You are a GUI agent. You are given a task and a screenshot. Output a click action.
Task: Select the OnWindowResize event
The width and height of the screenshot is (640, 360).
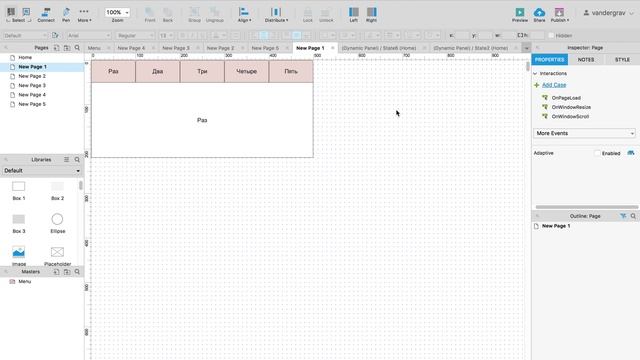(x=571, y=107)
